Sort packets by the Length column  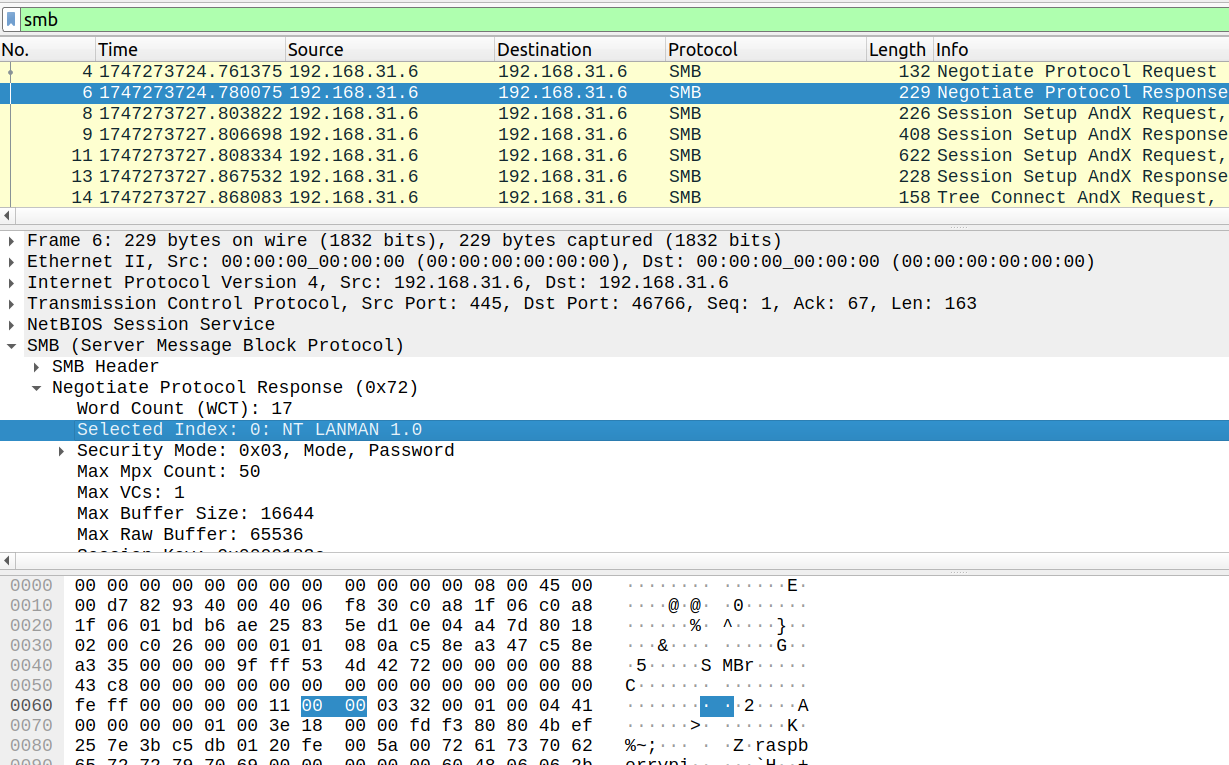899,50
